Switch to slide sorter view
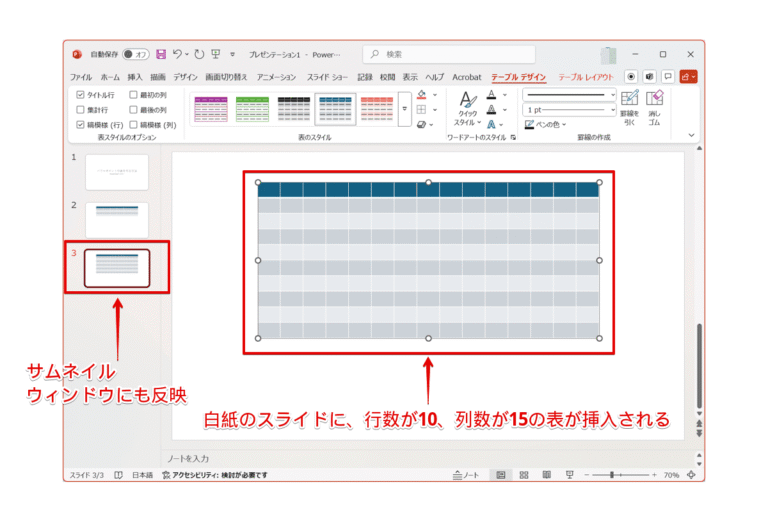 point(524,475)
